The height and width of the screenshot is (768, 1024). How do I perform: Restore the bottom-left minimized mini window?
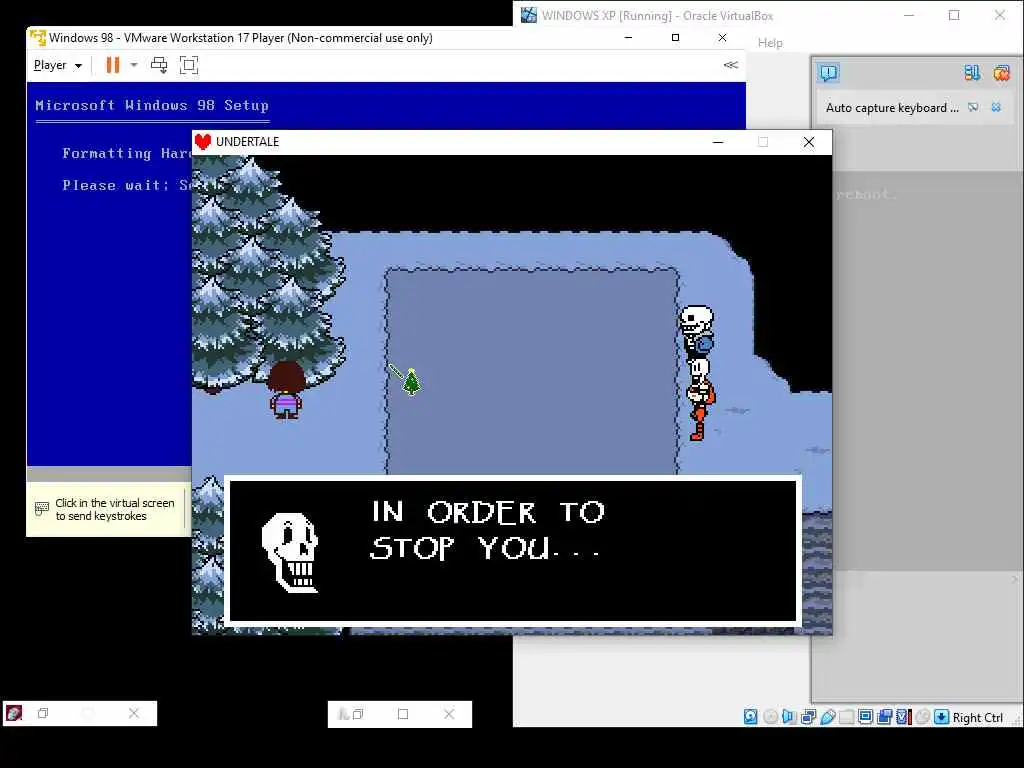43,713
